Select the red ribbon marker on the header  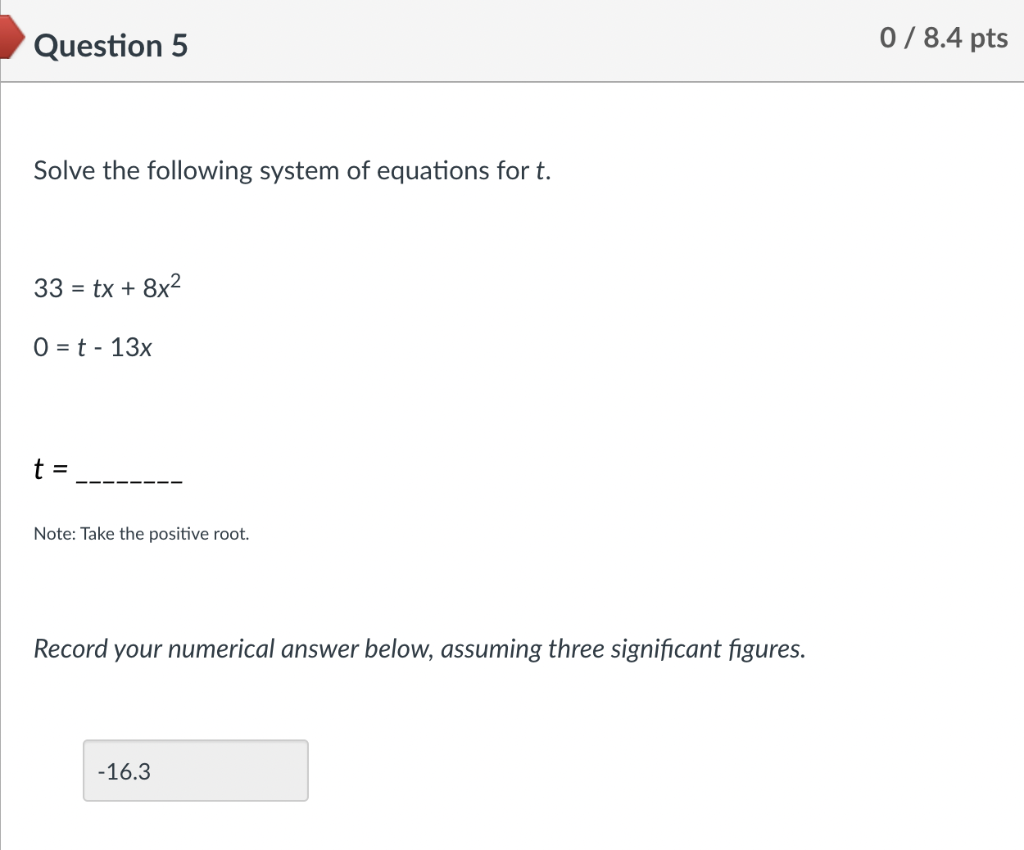click(8, 38)
